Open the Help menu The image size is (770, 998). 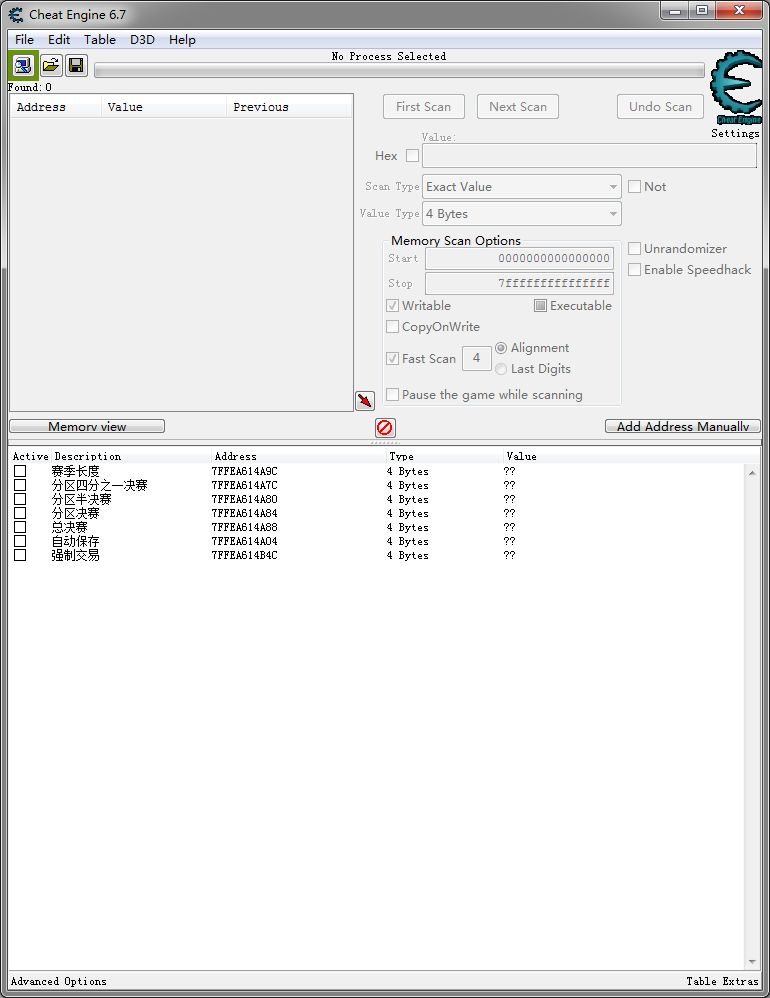(182, 39)
